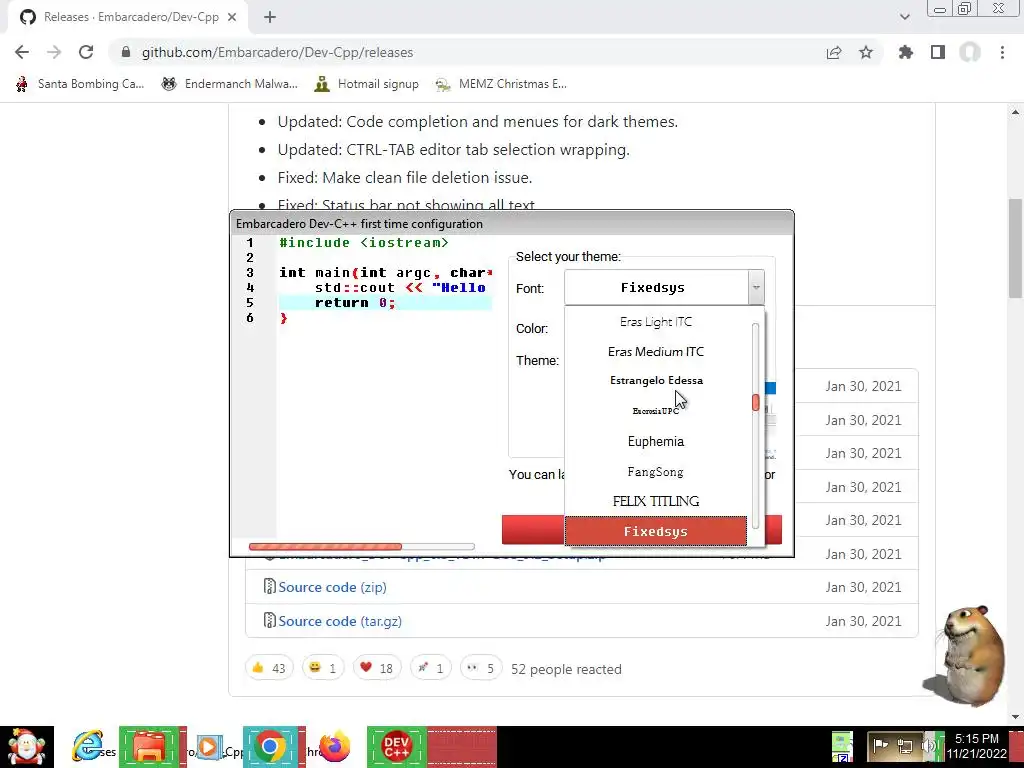1024x768 pixels.
Task: Choose Euphemia font
Action: 656,441
